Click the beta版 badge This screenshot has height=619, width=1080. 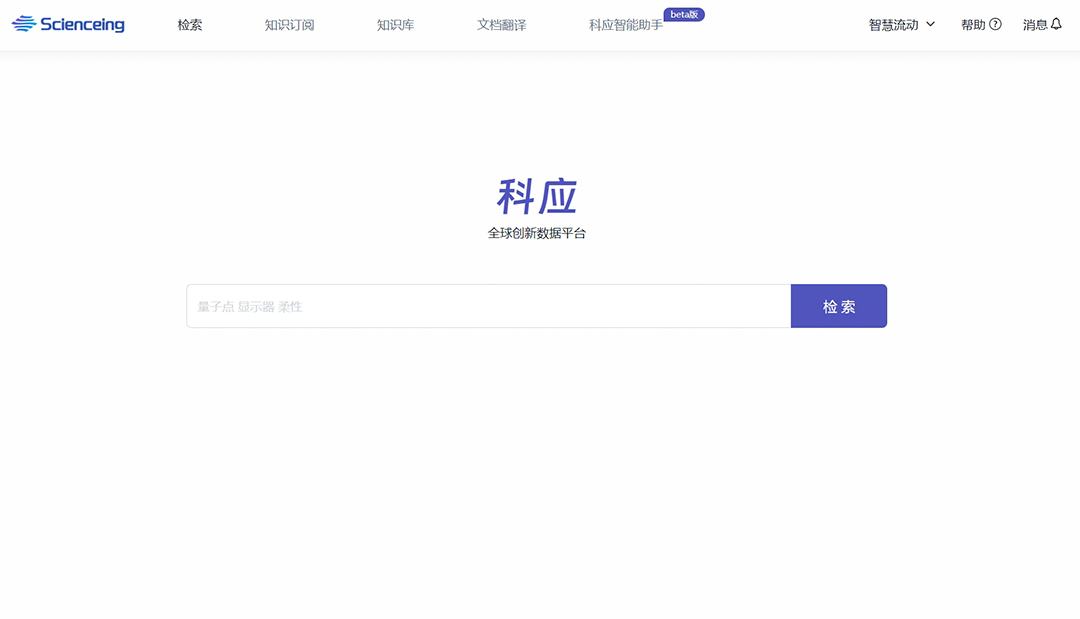click(x=684, y=14)
